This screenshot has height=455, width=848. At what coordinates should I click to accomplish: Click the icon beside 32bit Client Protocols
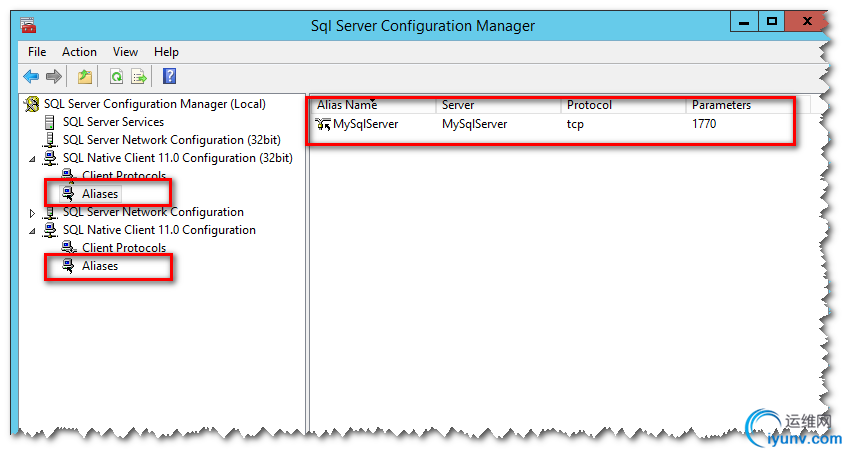68,175
